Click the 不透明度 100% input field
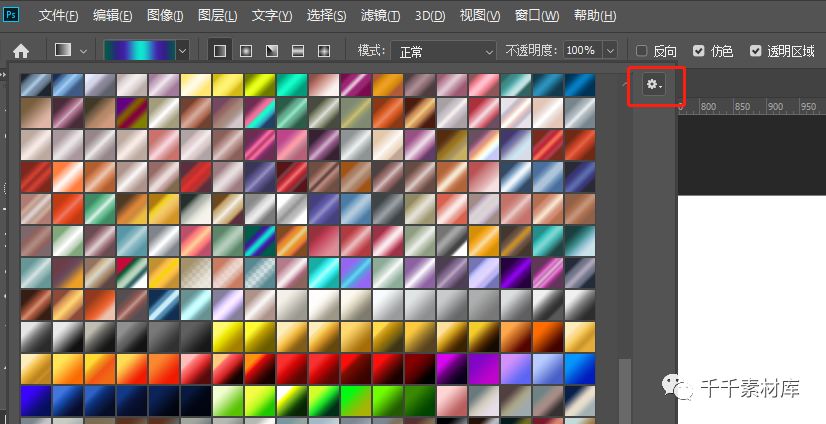Screen dimensions: 826x424 click(583, 51)
